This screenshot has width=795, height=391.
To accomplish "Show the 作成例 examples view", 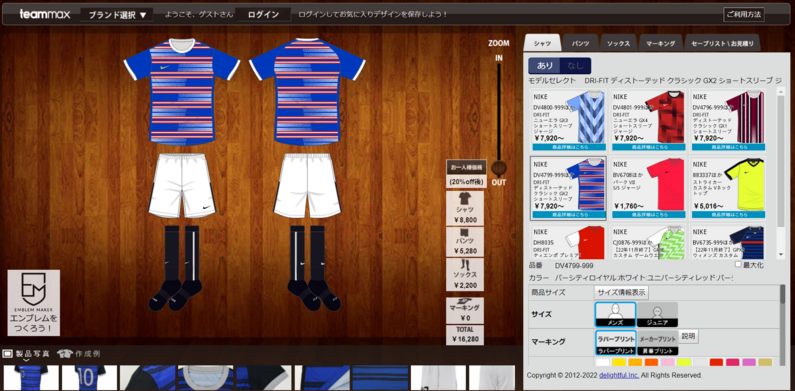I will (x=79, y=353).
